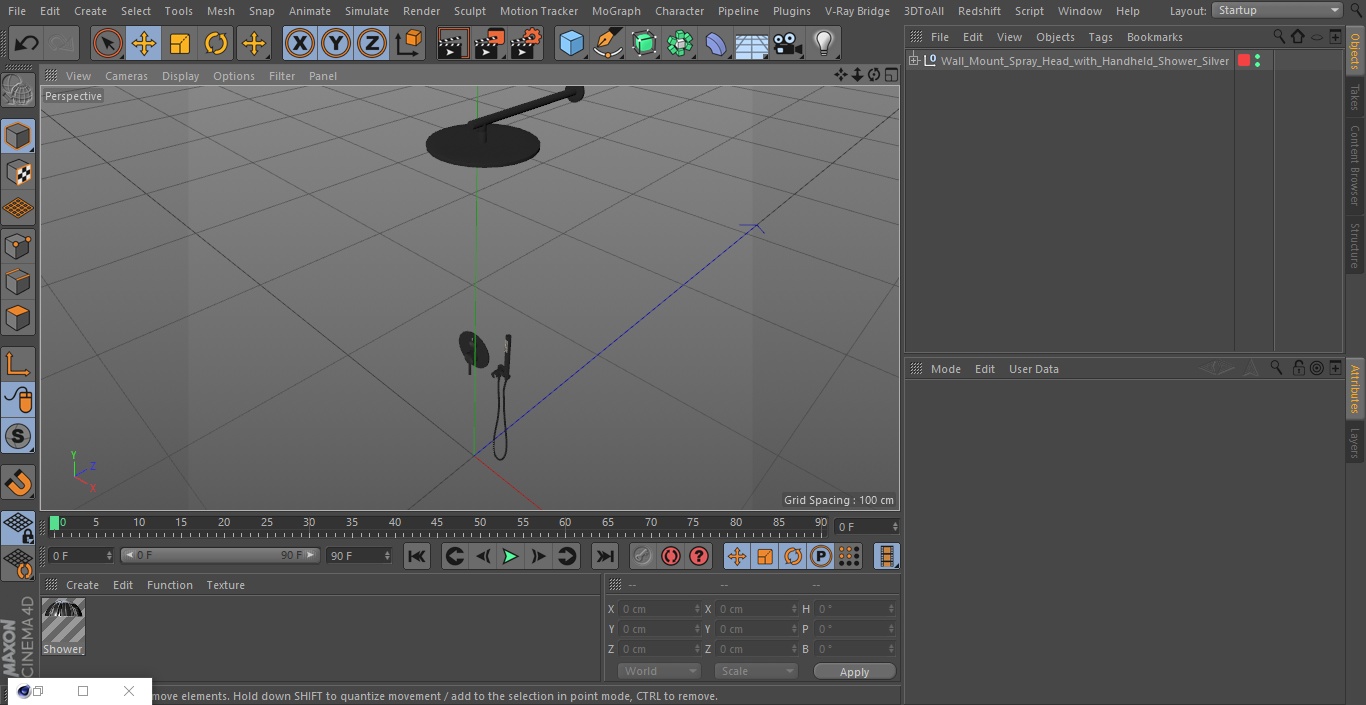Open the Simulate menu
The image size is (1366, 705).
coord(367,11)
